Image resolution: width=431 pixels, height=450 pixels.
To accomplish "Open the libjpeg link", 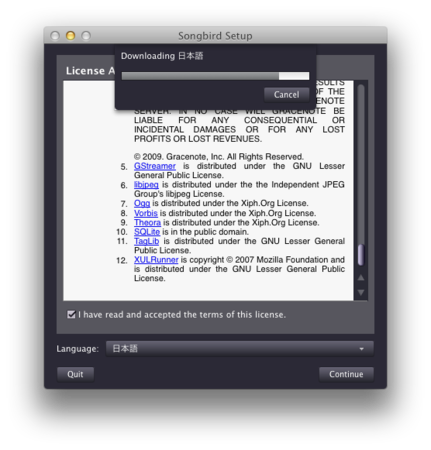I will click(x=146, y=185).
